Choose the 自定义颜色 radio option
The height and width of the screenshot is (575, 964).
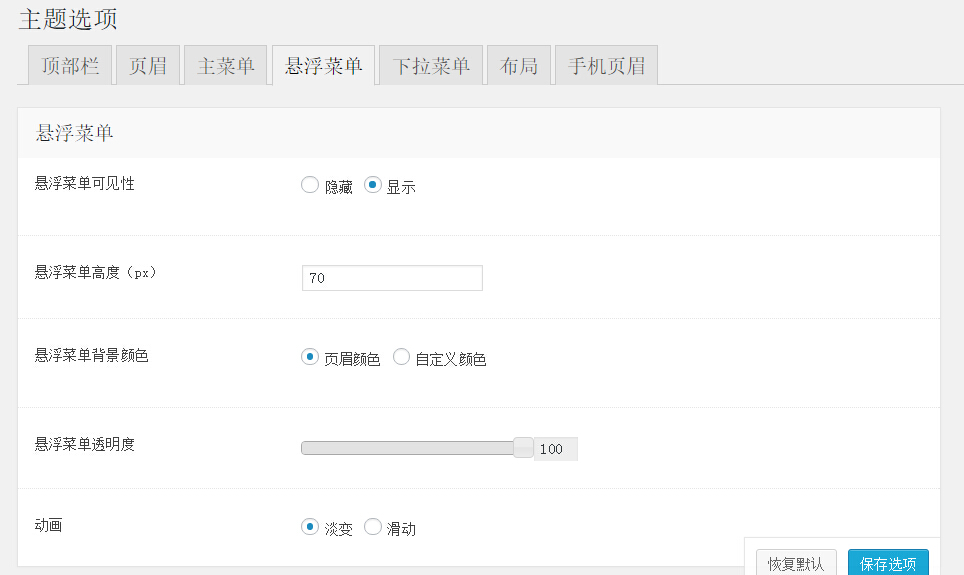tap(402, 357)
